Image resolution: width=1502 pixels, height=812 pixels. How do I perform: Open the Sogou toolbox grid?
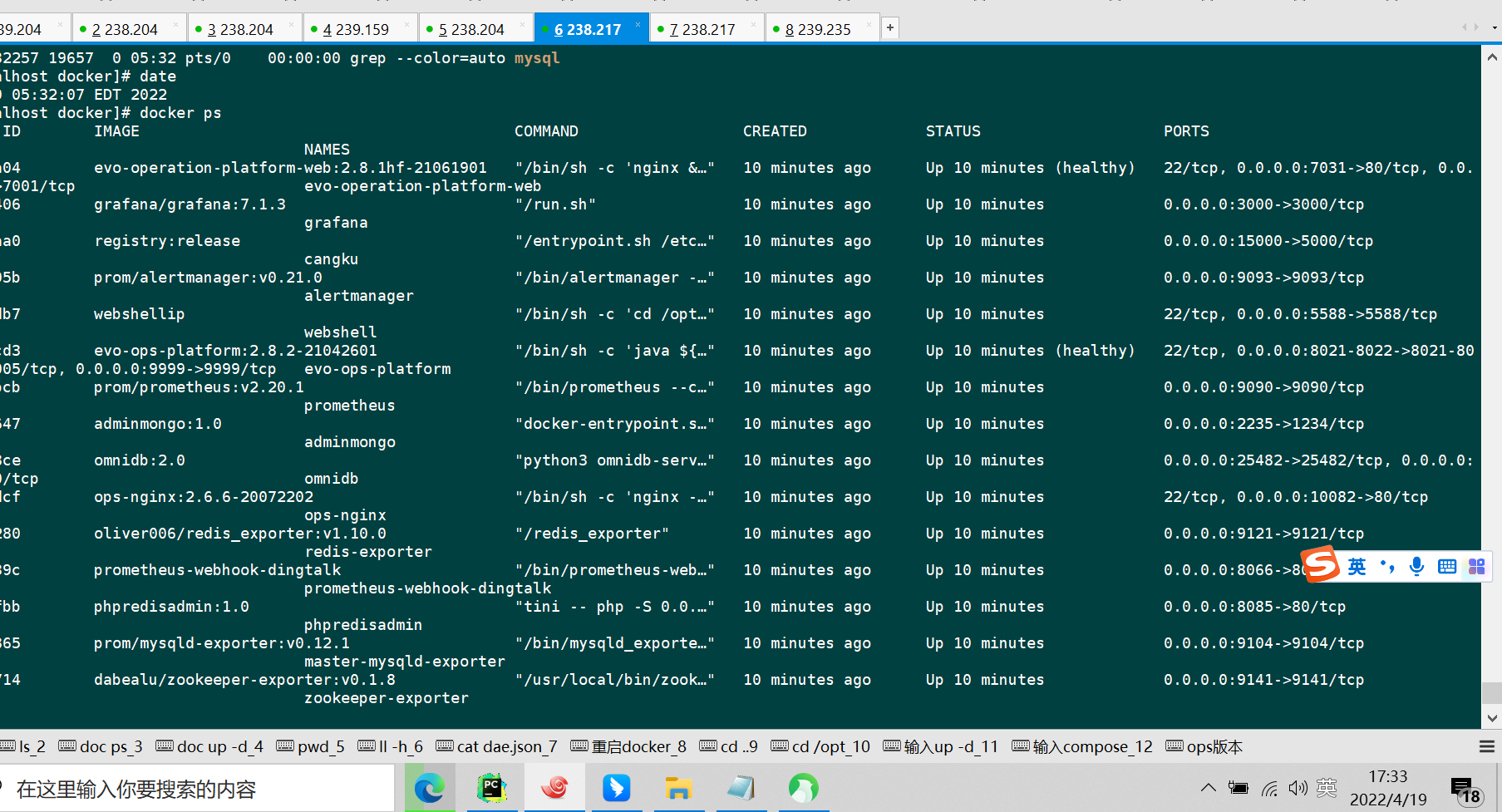[1477, 567]
